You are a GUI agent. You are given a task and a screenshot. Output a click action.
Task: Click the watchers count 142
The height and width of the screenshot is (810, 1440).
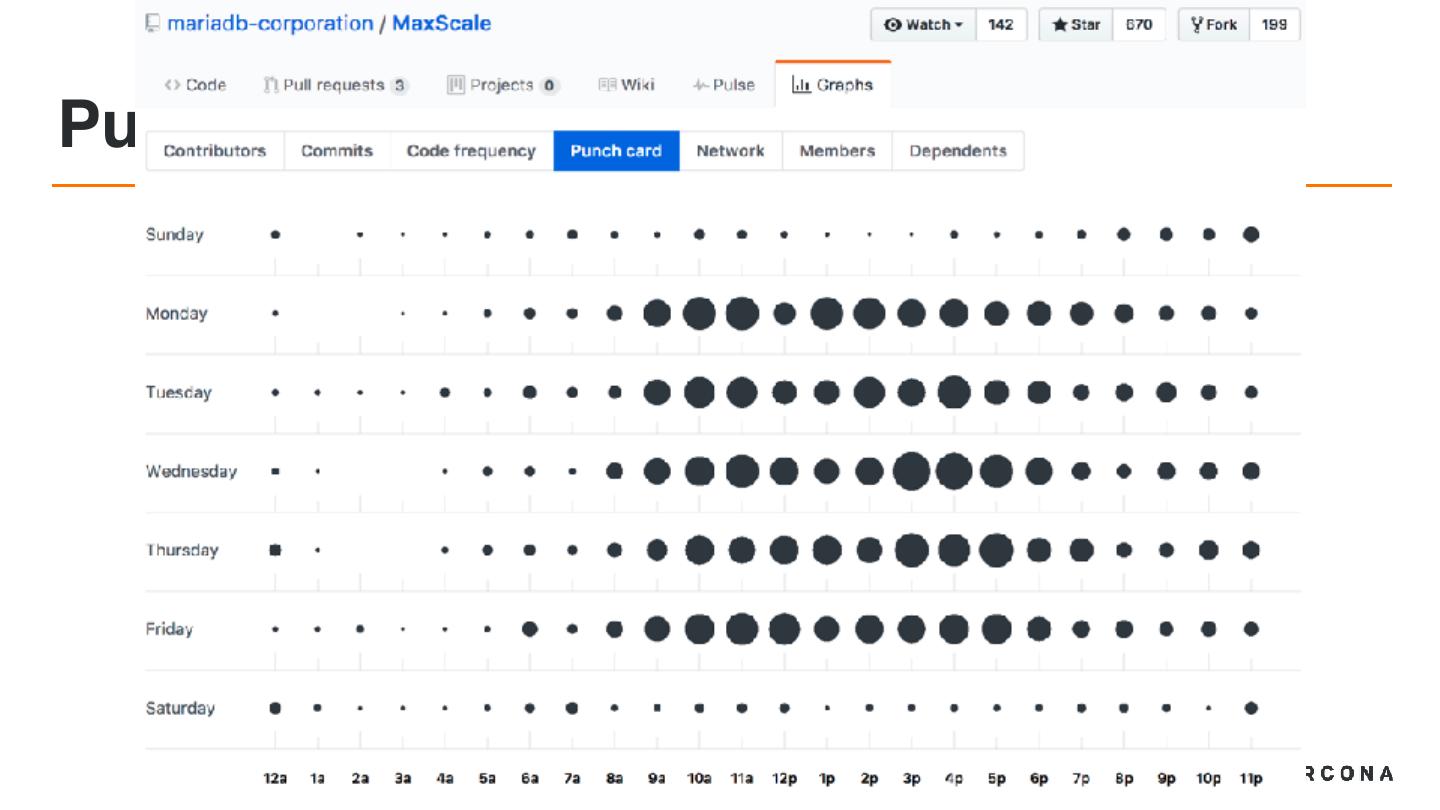1001,25
